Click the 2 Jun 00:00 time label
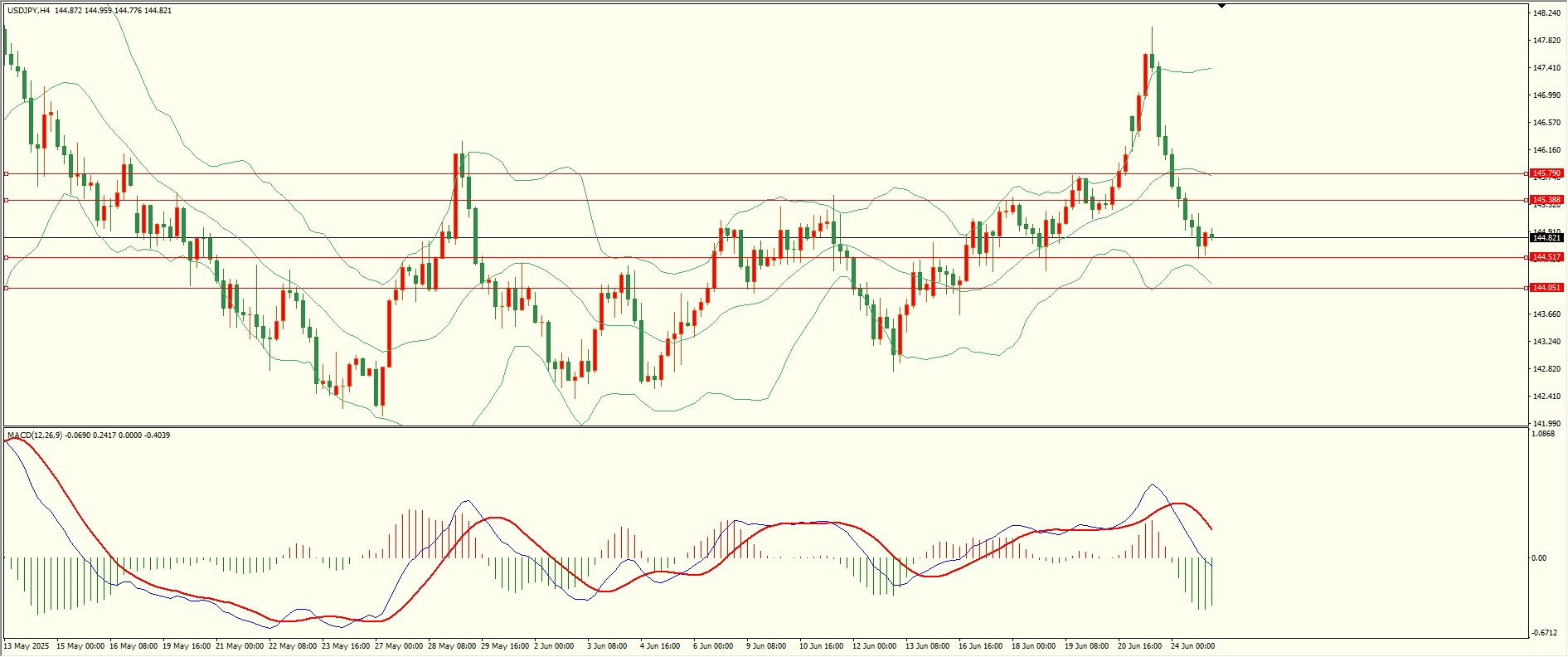The width and height of the screenshot is (1568, 657). point(554,646)
